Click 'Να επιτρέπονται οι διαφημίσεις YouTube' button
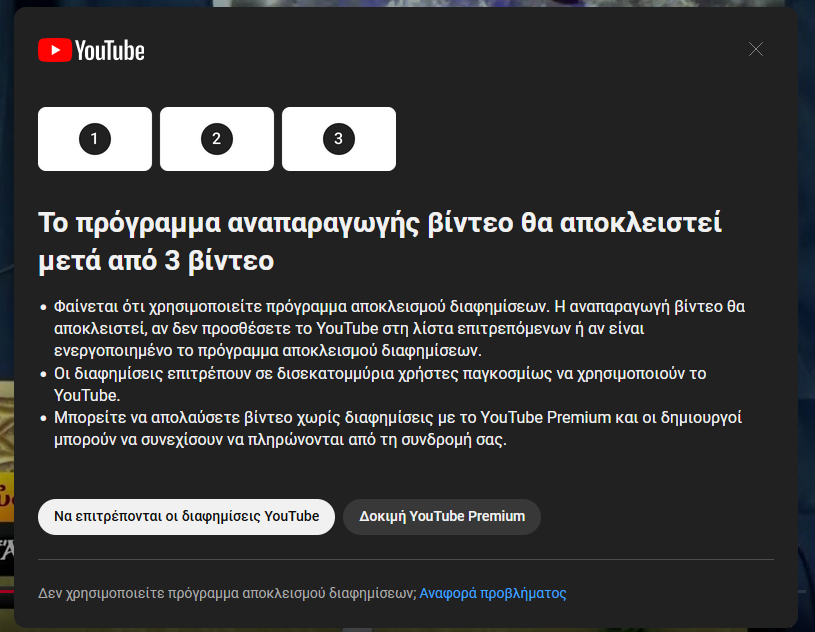 186,517
